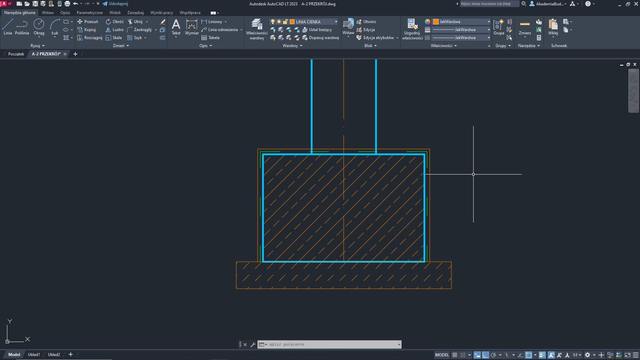640x360 pixels.
Task: Click the Rozciągnij (Stretch) tool
Action: [x=90, y=38]
